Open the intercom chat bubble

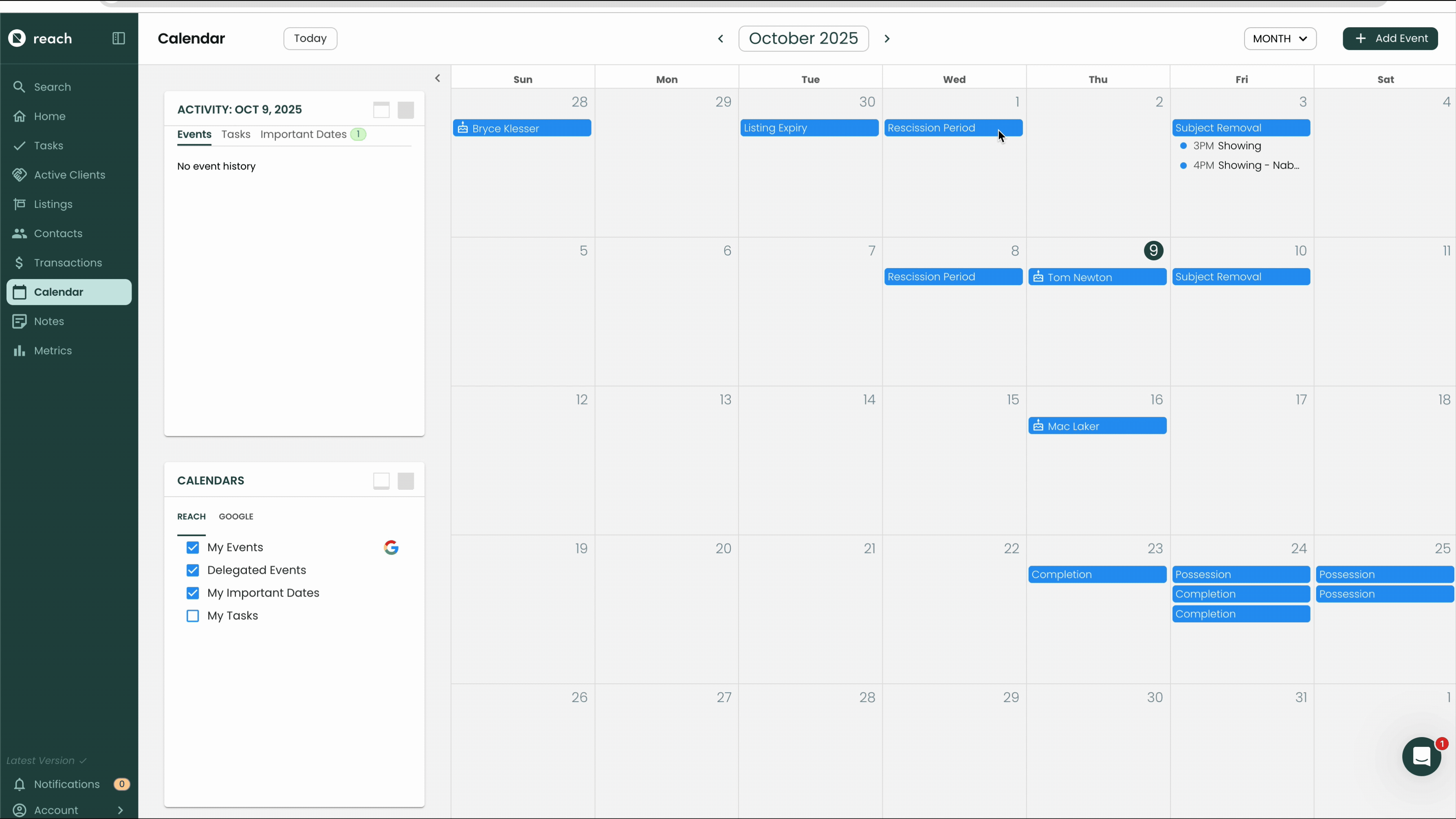click(x=1421, y=756)
